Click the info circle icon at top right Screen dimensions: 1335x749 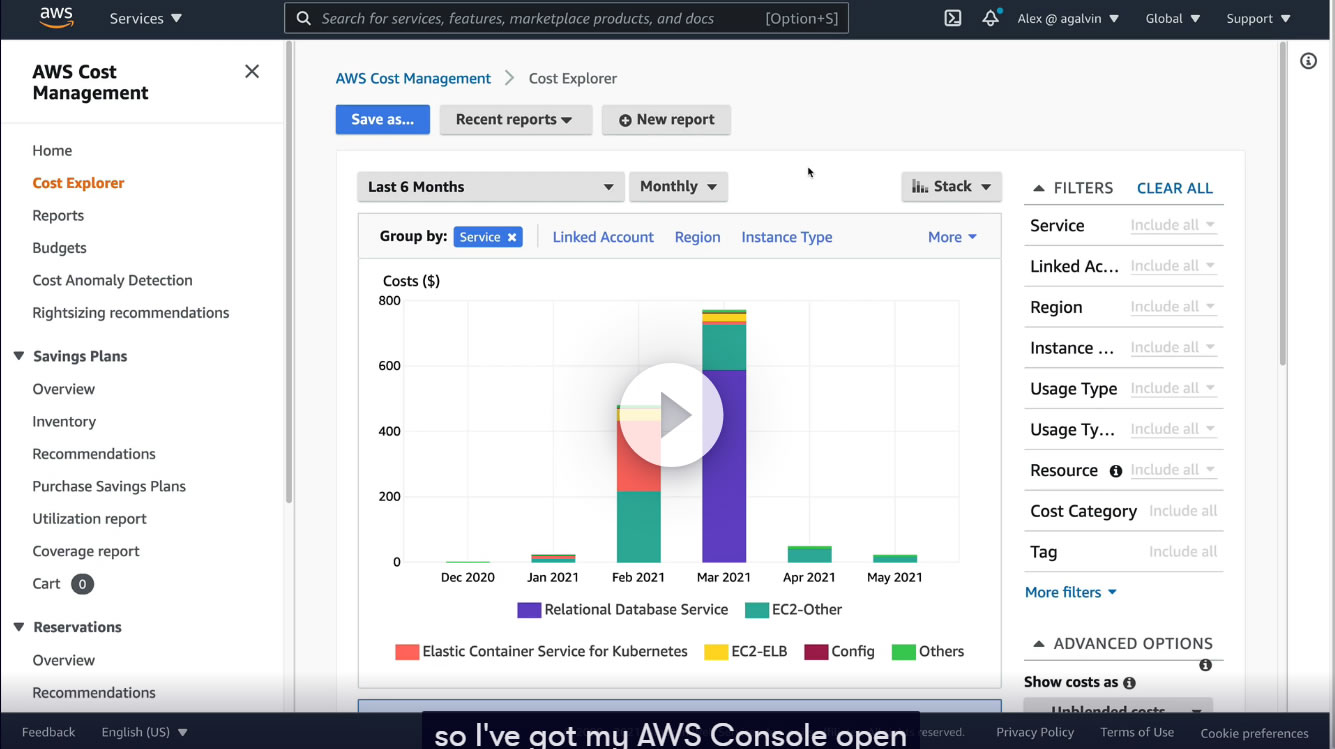(1308, 61)
